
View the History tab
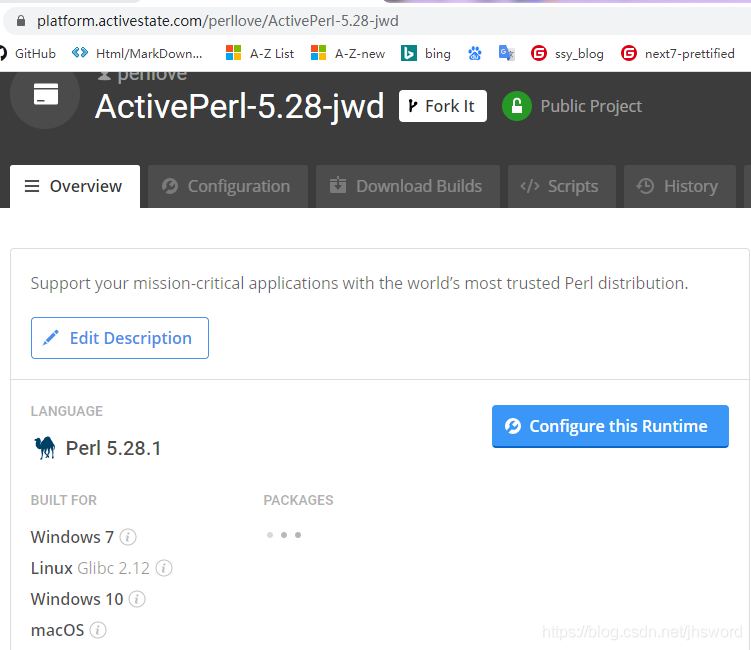[x=678, y=186]
